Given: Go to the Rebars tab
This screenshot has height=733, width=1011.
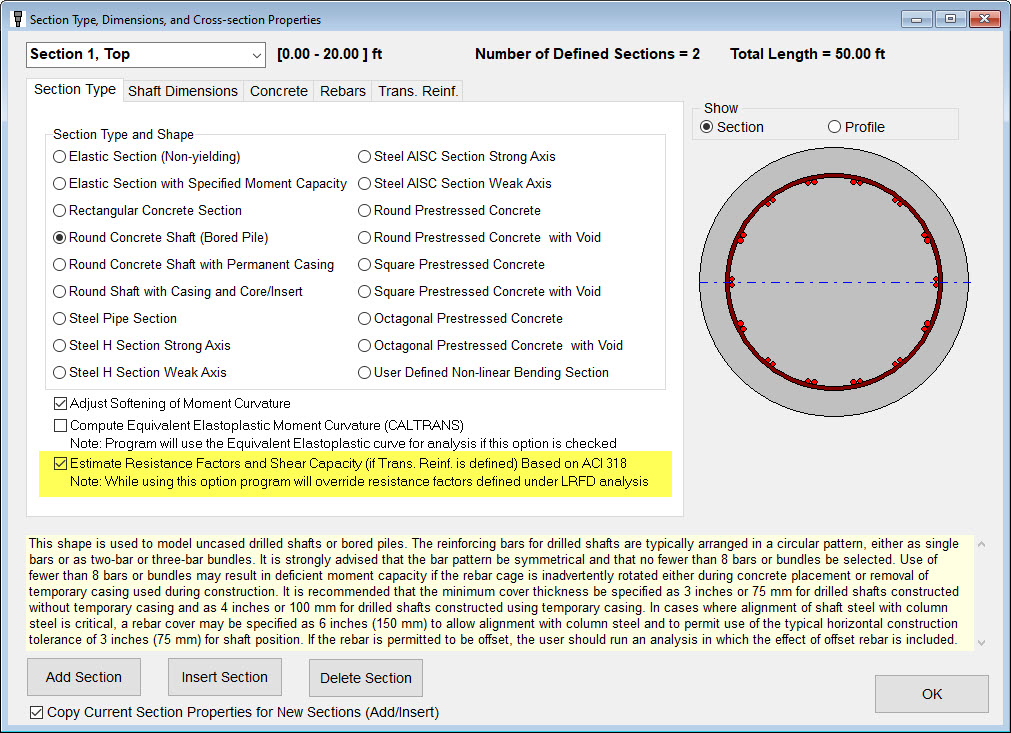Looking at the screenshot, I should [x=342, y=91].
